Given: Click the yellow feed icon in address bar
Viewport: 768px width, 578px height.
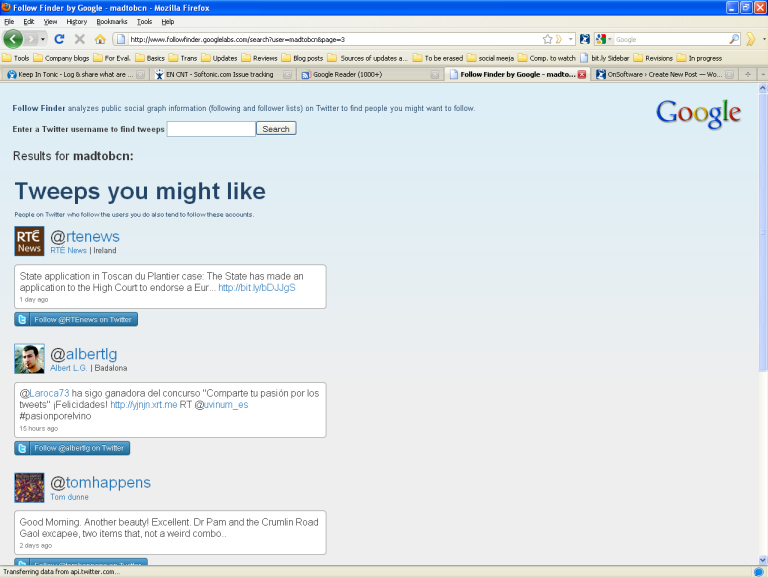Looking at the screenshot, I should click(x=558, y=39).
